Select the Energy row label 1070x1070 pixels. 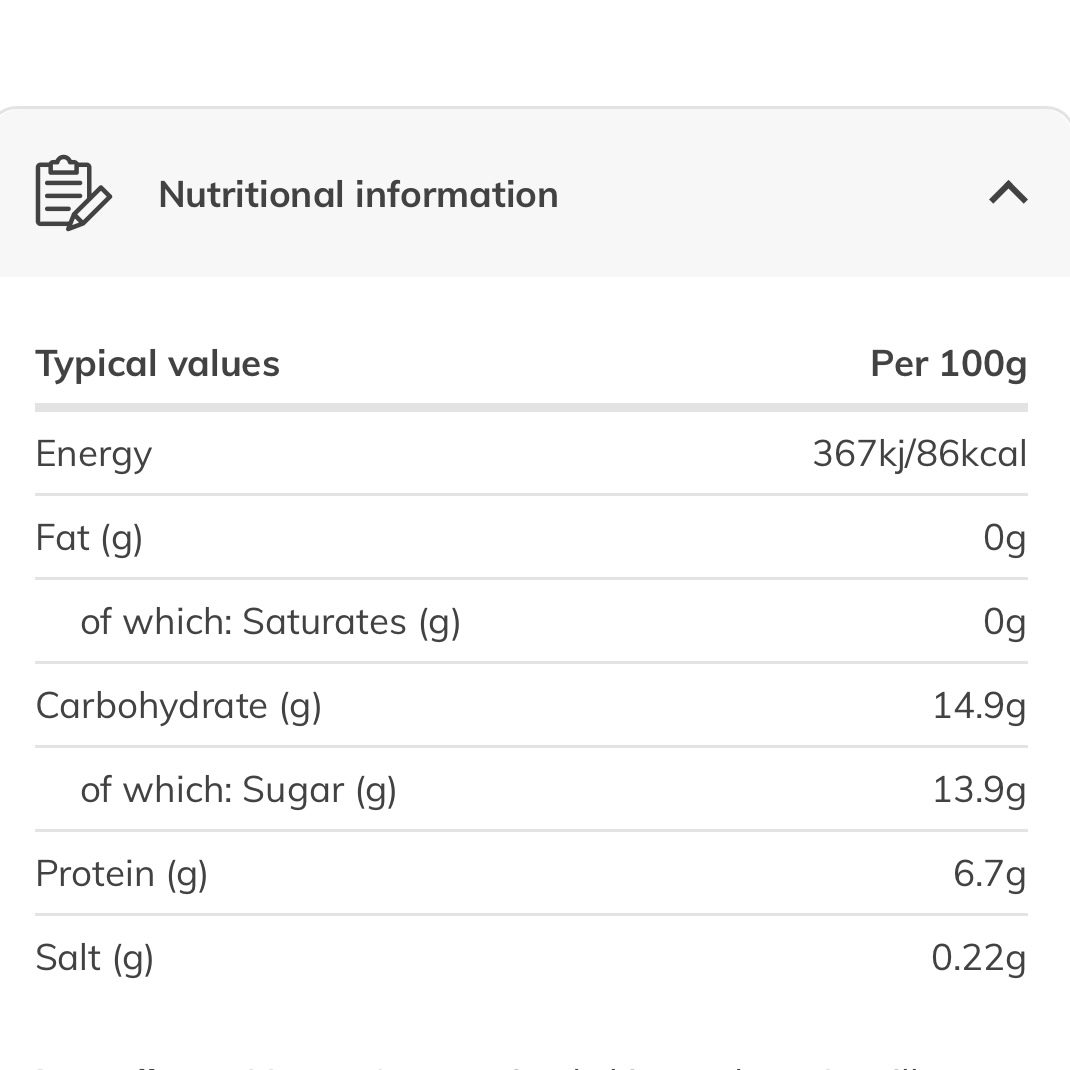[x=93, y=454]
